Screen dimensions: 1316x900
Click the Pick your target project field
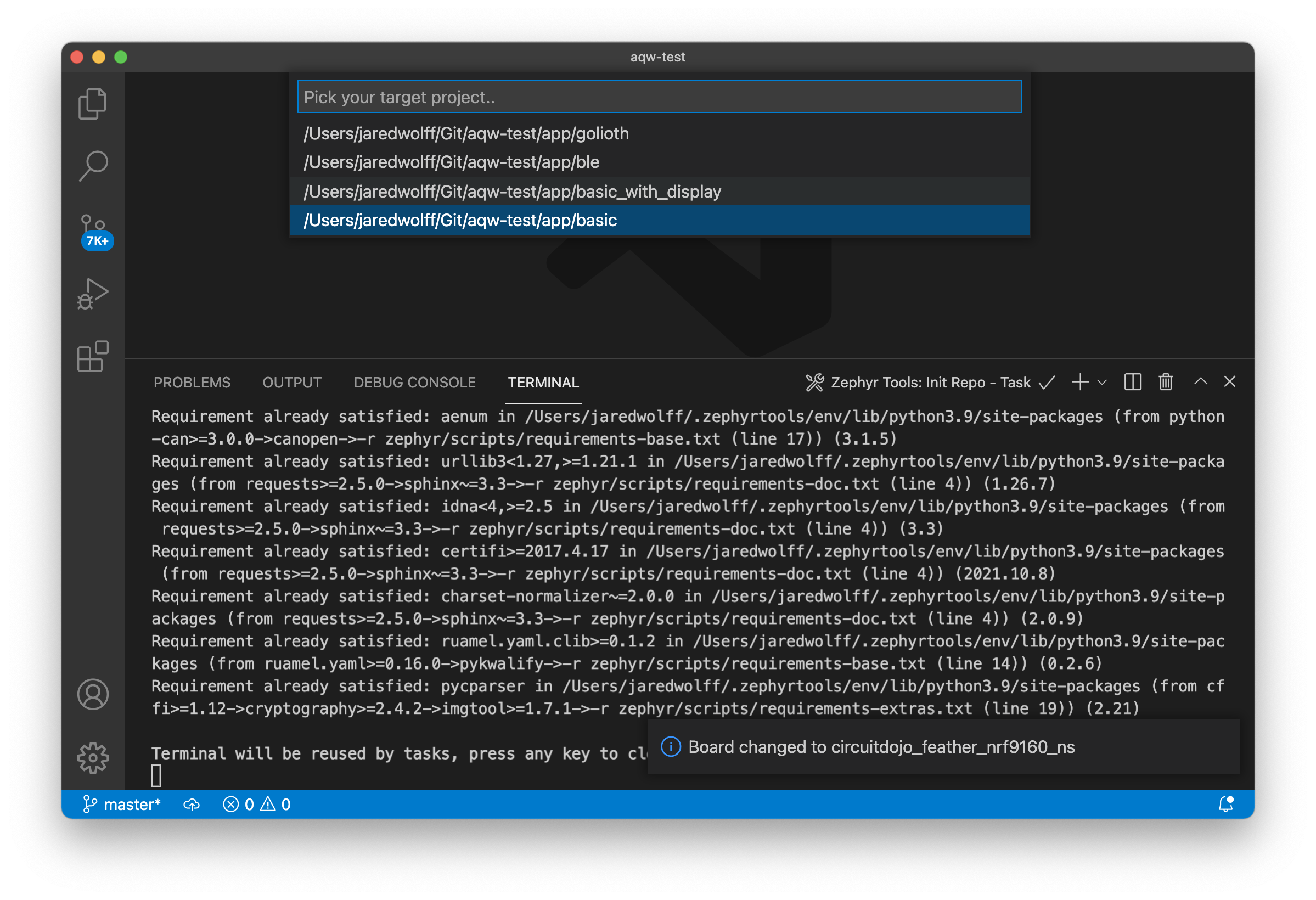(x=659, y=97)
